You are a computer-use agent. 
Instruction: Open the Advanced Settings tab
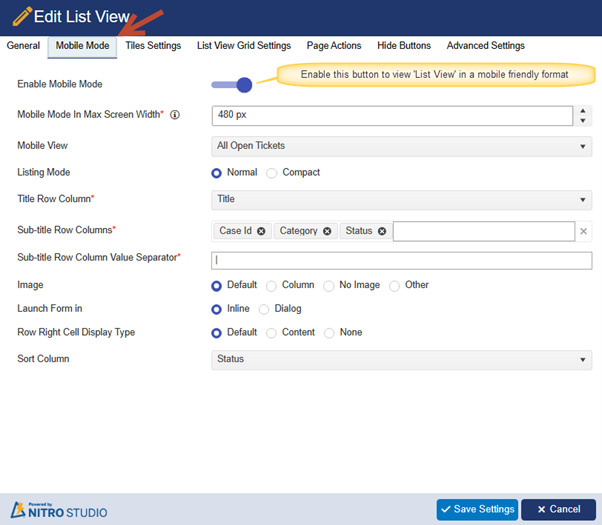click(x=485, y=46)
